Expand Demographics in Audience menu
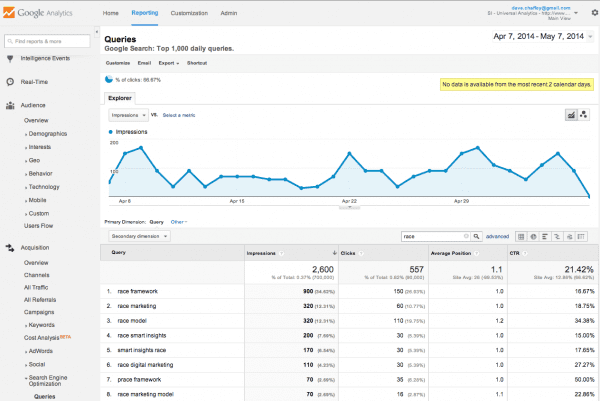This screenshot has height=401, width=600. click(x=46, y=134)
